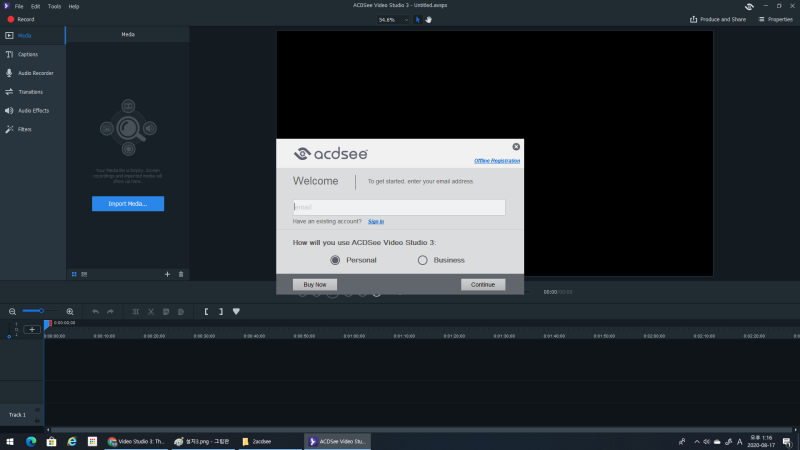Switch to the Media sidebar tab
The width and height of the screenshot is (800, 450).
pyautogui.click(x=33, y=35)
